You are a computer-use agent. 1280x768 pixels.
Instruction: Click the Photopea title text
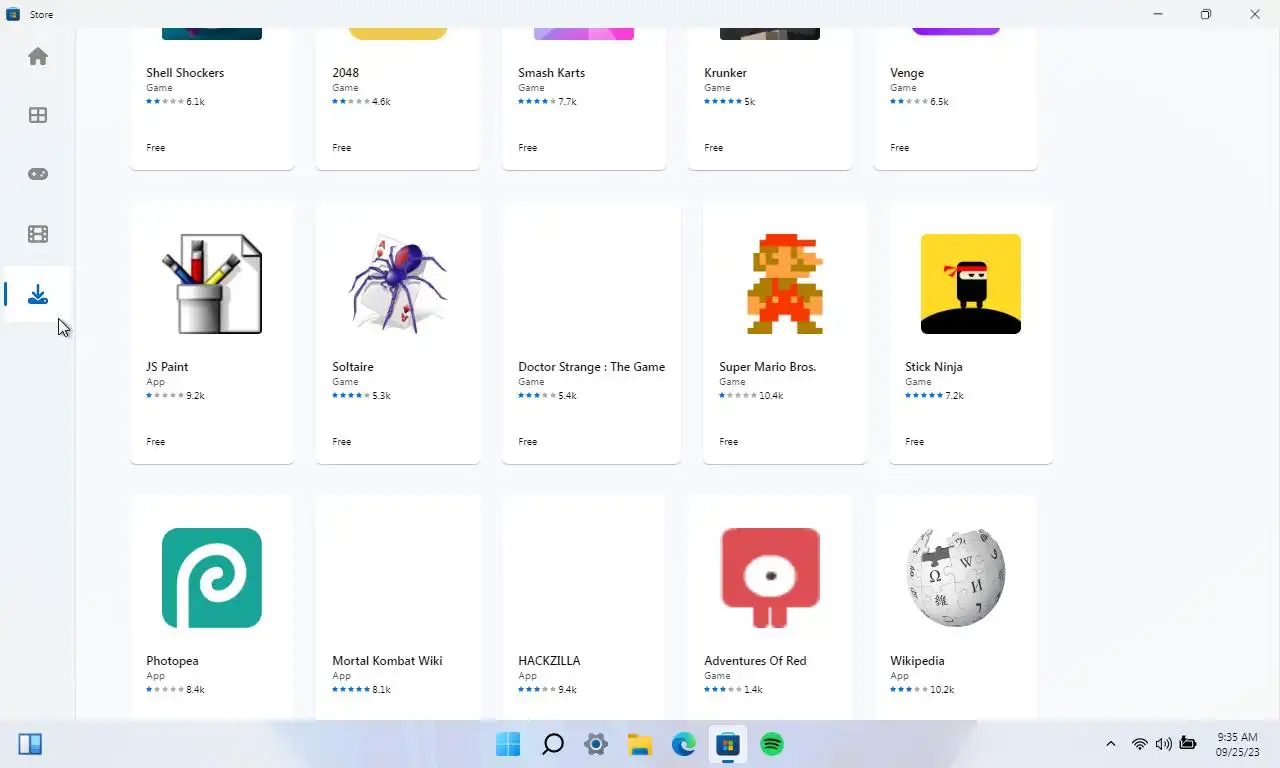[172, 661]
